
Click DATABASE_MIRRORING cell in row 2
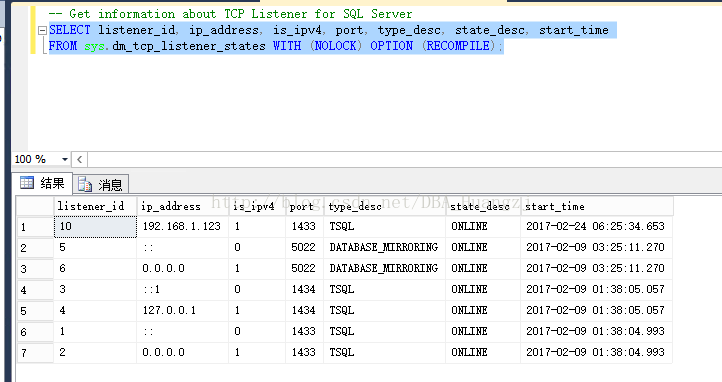point(385,248)
